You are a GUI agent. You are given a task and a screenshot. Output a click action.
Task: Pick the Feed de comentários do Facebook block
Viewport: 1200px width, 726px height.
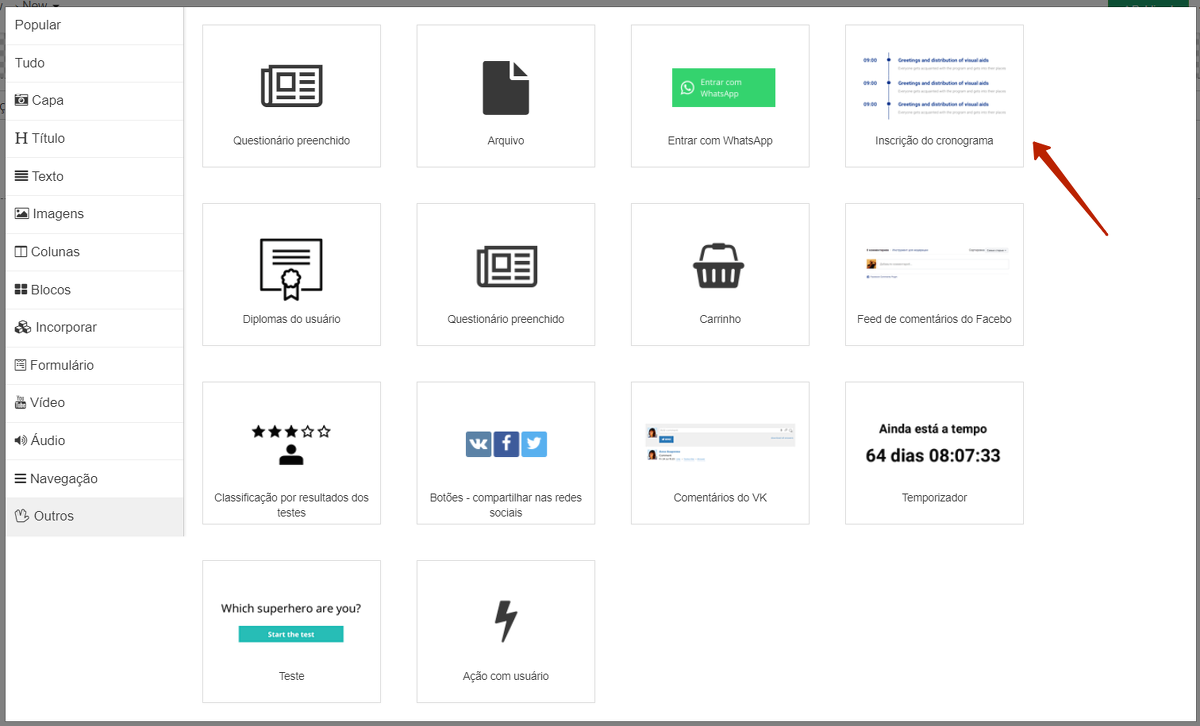[x=933, y=274]
